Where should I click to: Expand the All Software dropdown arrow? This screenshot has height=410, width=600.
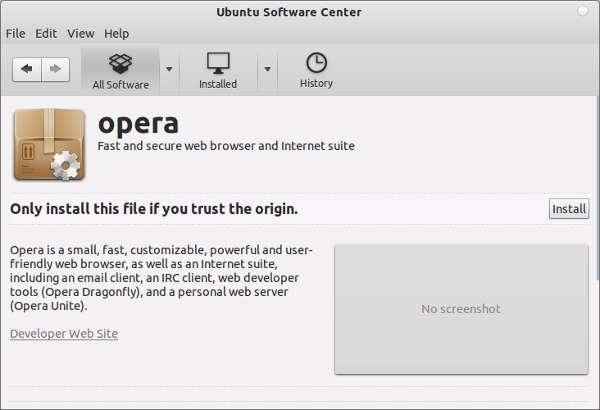pyautogui.click(x=169, y=70)
